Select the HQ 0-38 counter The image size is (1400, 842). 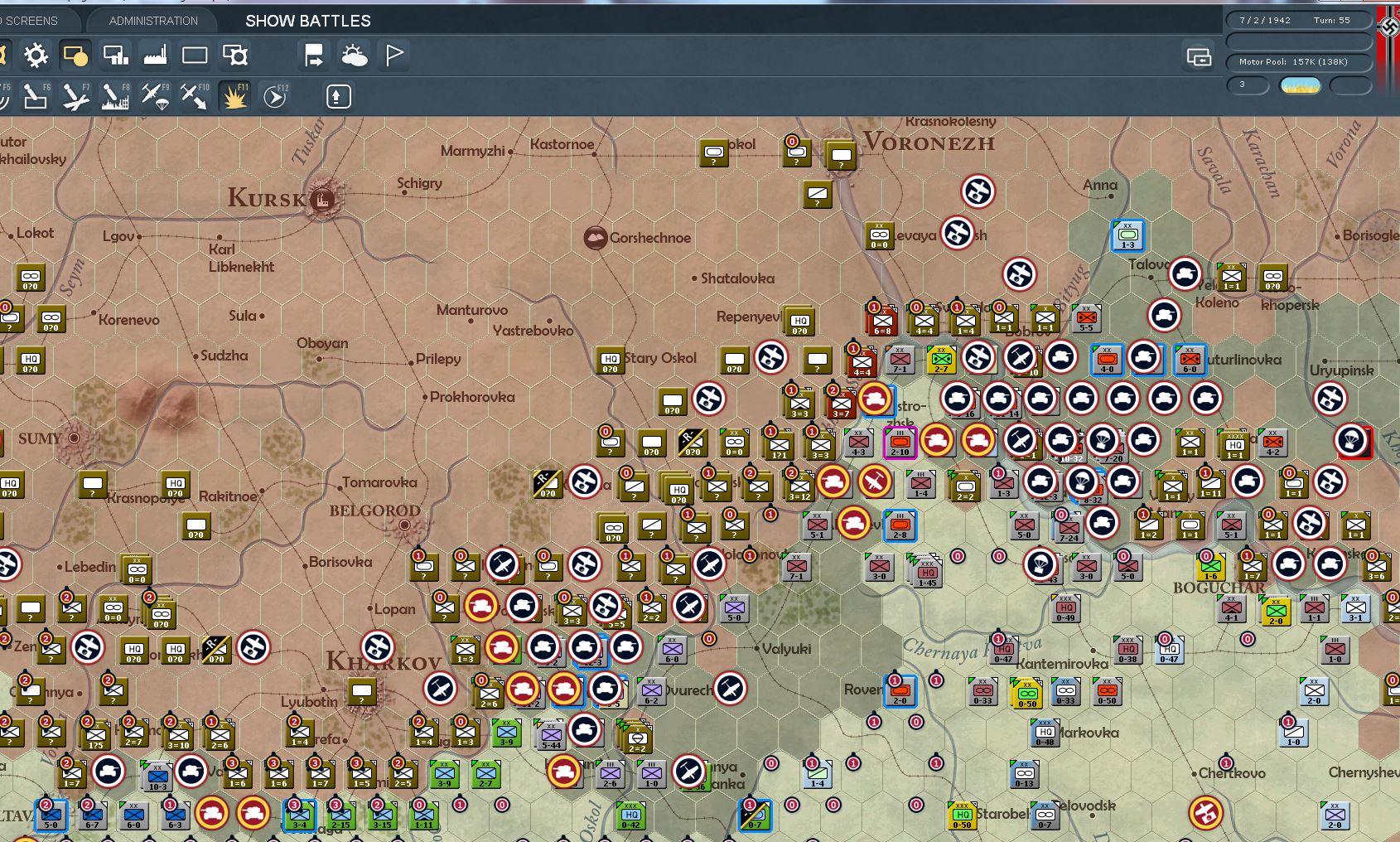tap(1127, 650)
